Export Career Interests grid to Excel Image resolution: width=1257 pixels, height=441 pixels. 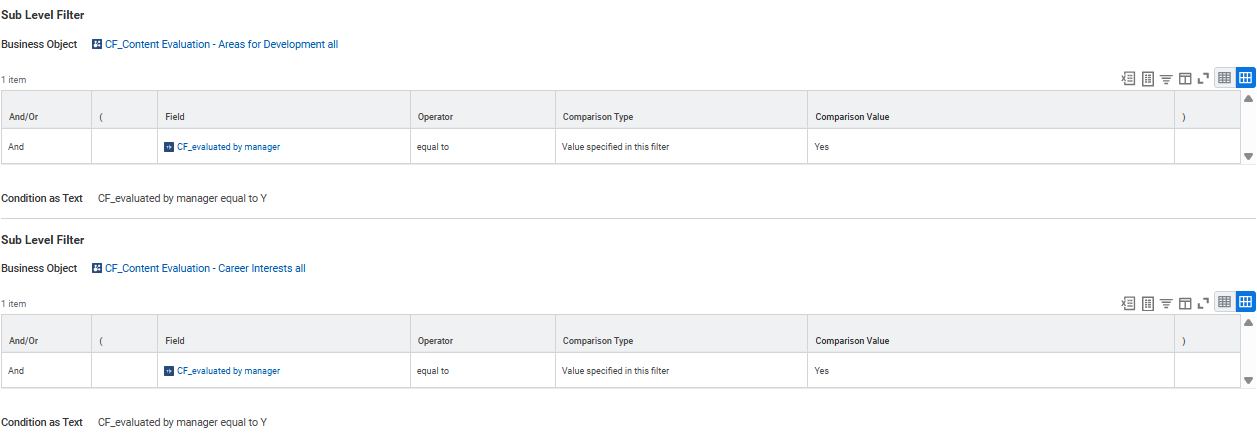(x=1128, y=303)
